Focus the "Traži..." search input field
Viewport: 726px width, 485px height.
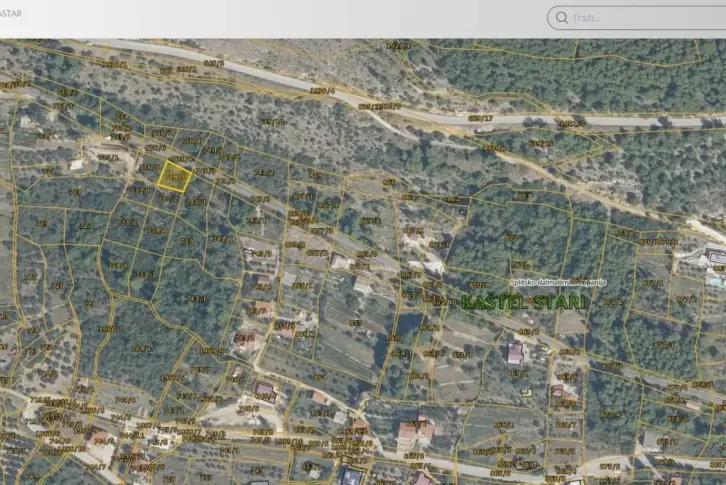(x=640, y=18)
